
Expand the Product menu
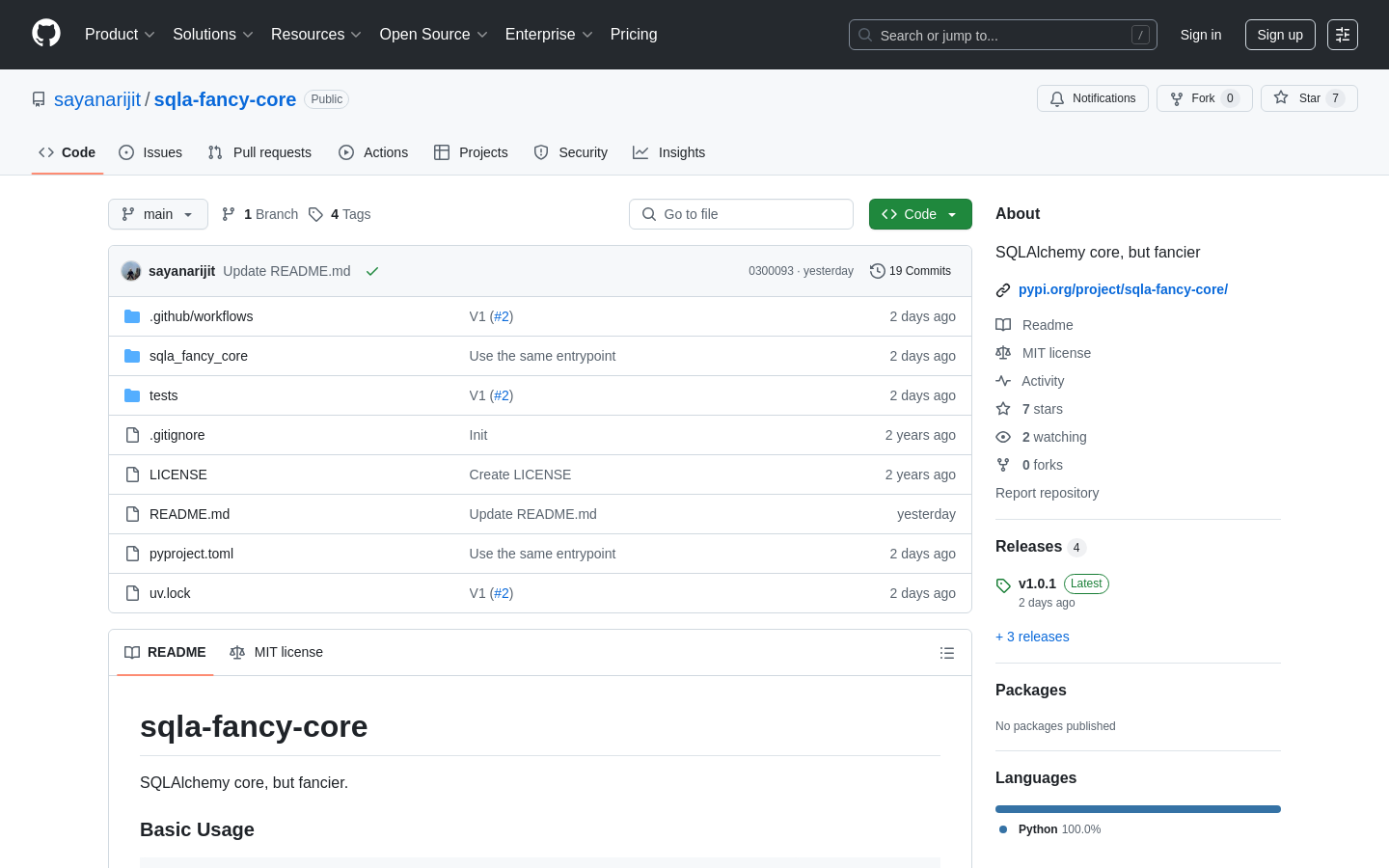pos(120,35)
